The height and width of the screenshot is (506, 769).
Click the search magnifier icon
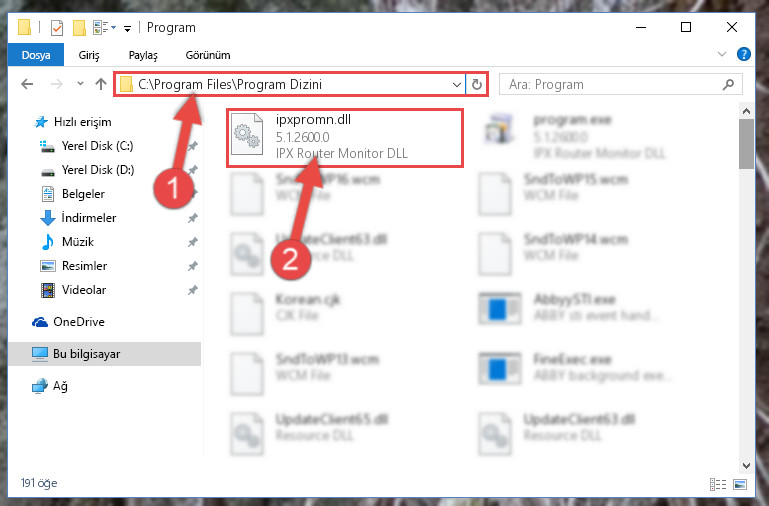[728, 84]
